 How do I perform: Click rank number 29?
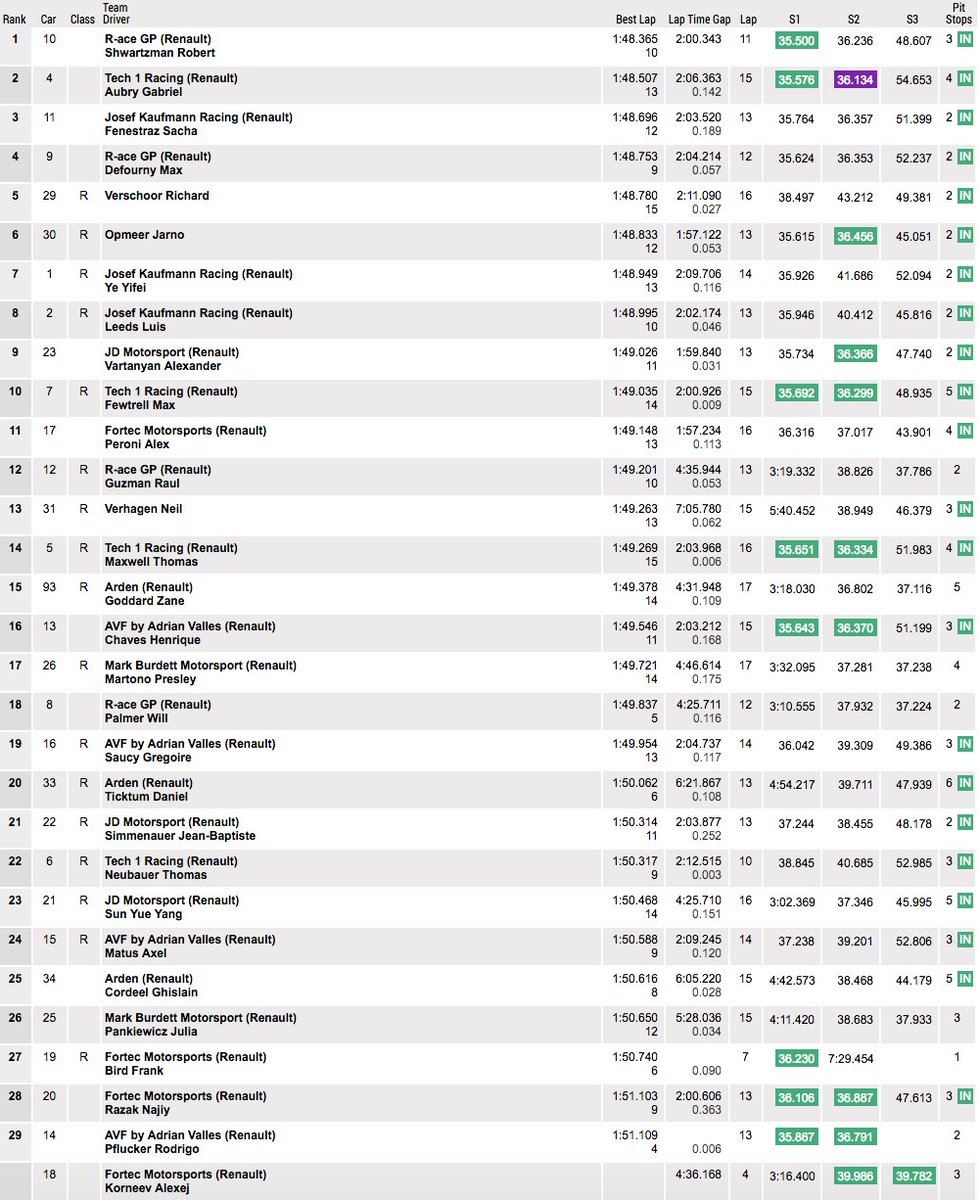coord(15,1135)
